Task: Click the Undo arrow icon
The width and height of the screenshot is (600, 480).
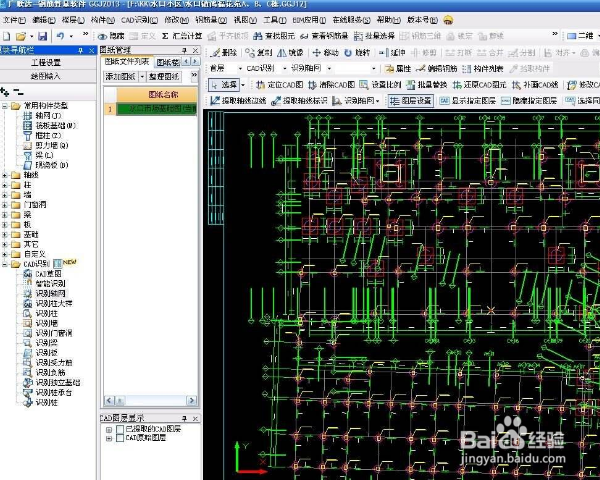Action: (x=60, y=36)
